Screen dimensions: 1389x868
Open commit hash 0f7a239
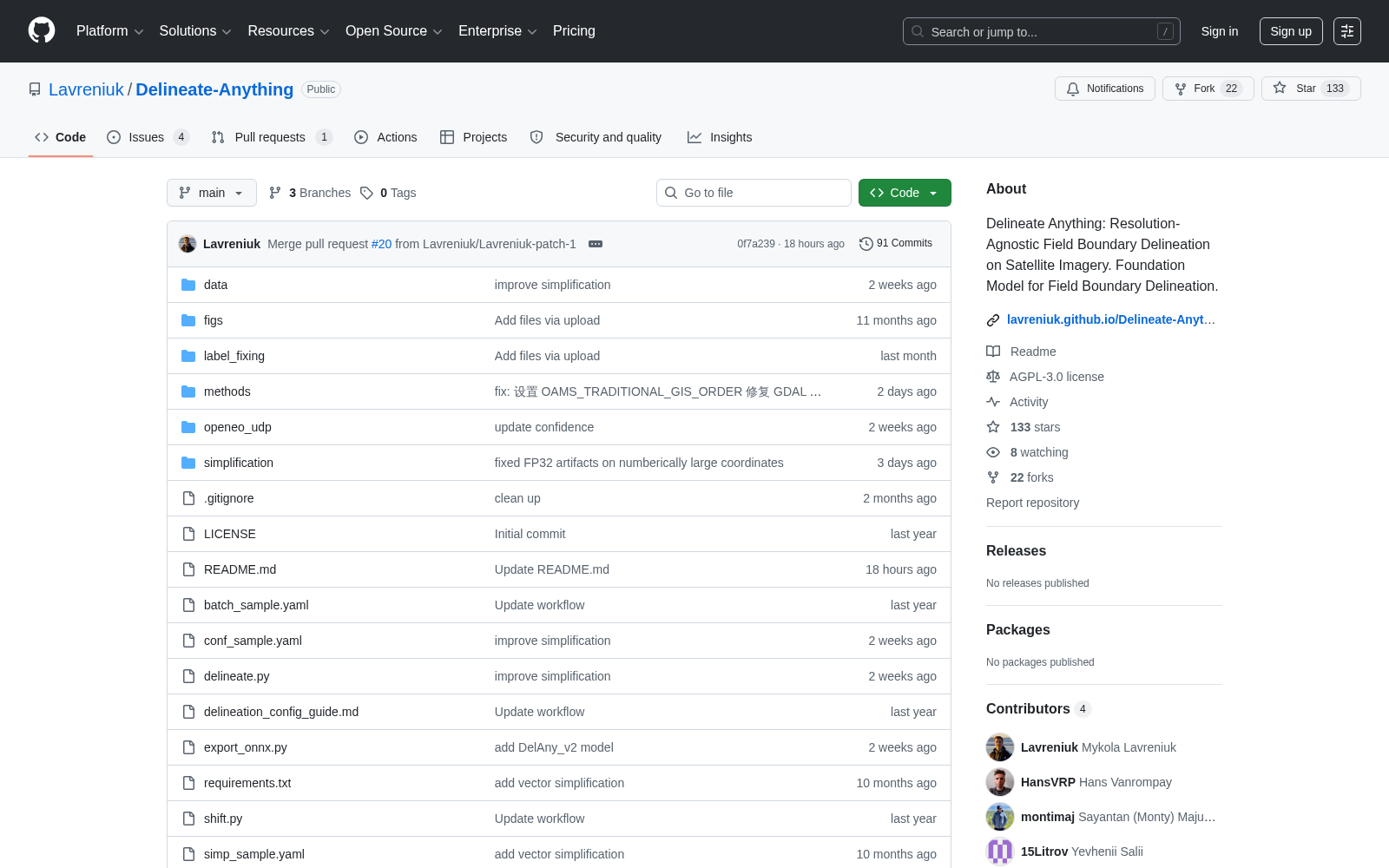[756, 244]
